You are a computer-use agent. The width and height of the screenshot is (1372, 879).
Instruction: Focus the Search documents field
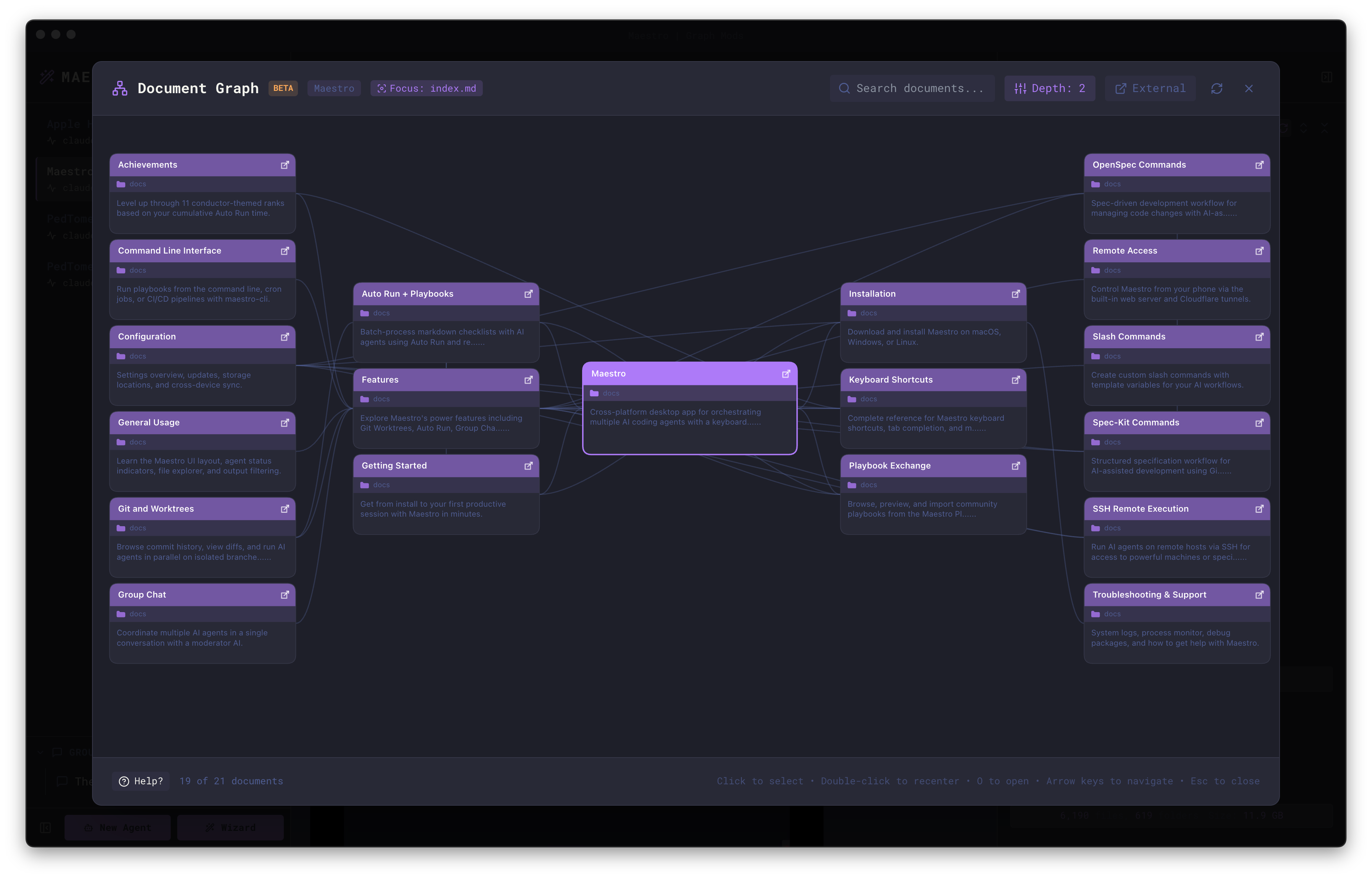912,89
